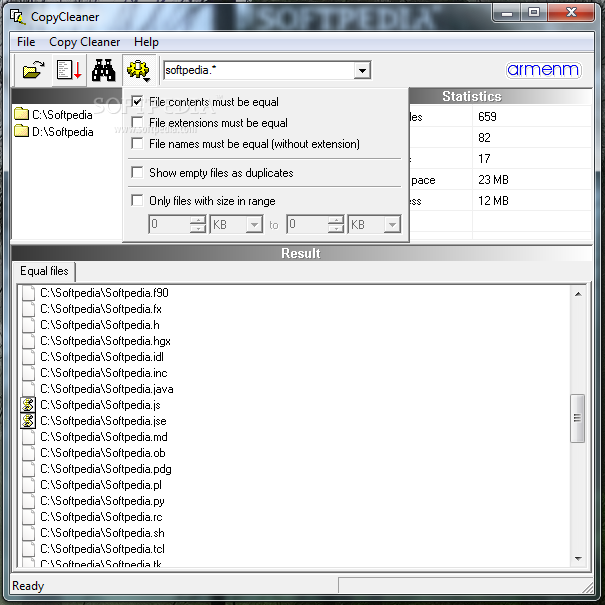Click the results scrollbar down arrow
This screenshot has height=605, width=605.
[578, 558]
